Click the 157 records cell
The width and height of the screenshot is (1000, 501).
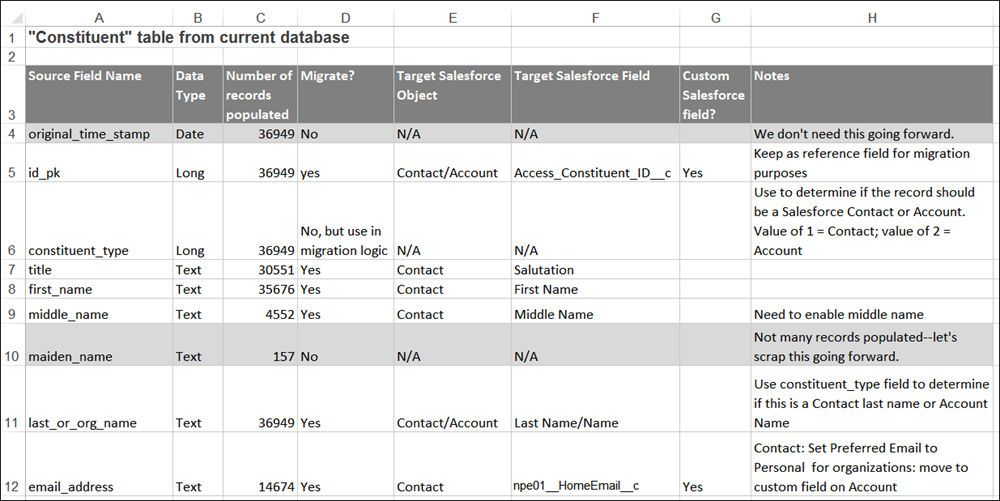tap(260, 345)
